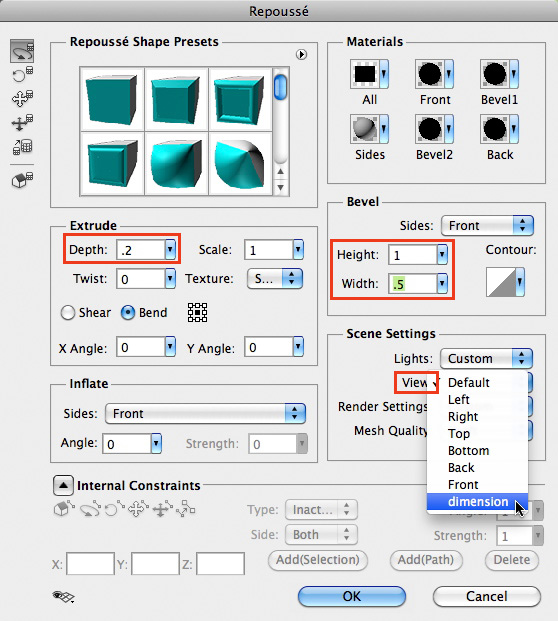Choose the inset bevel frame cube preset
The height and width of the screenshot is (621, 558).
[240, 99]
